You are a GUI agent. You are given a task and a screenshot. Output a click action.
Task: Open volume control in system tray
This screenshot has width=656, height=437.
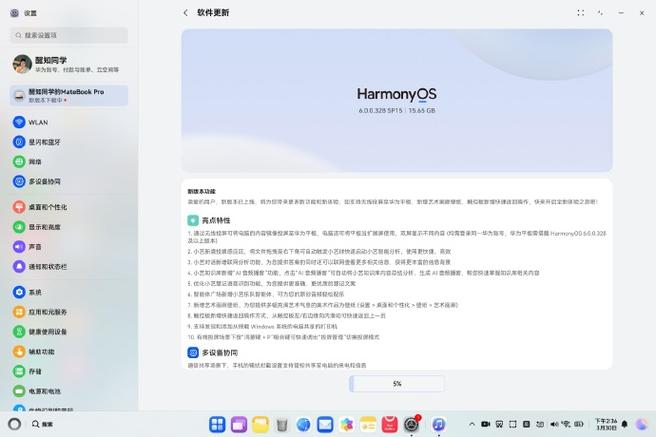coord(554,424)
